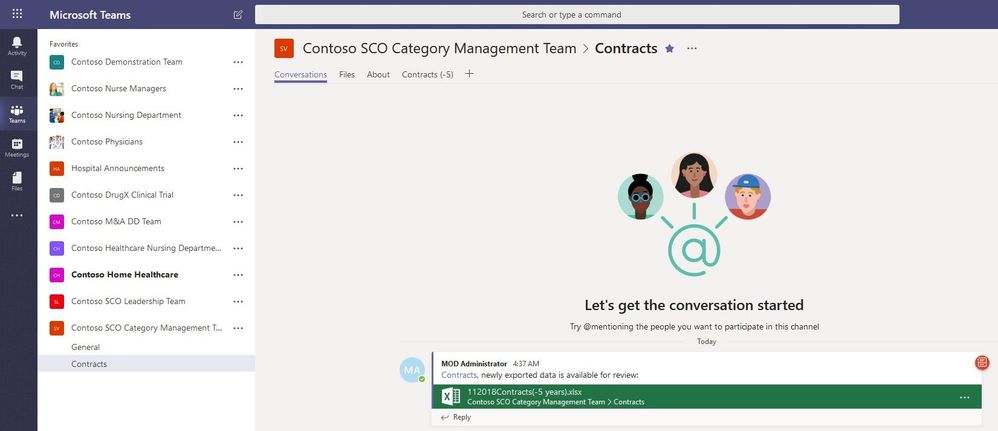Switch to the Files tab
Screen dimensions: 998x431
(347, 74)
